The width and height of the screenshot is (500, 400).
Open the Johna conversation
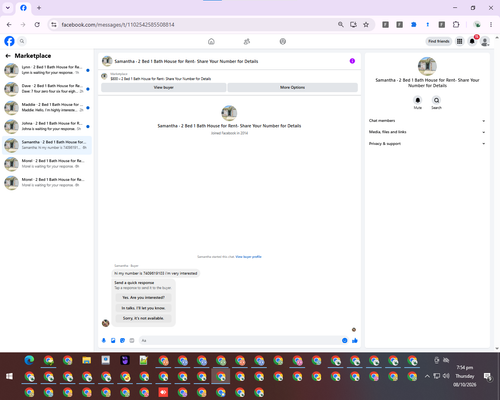click(x=47, y=126)
